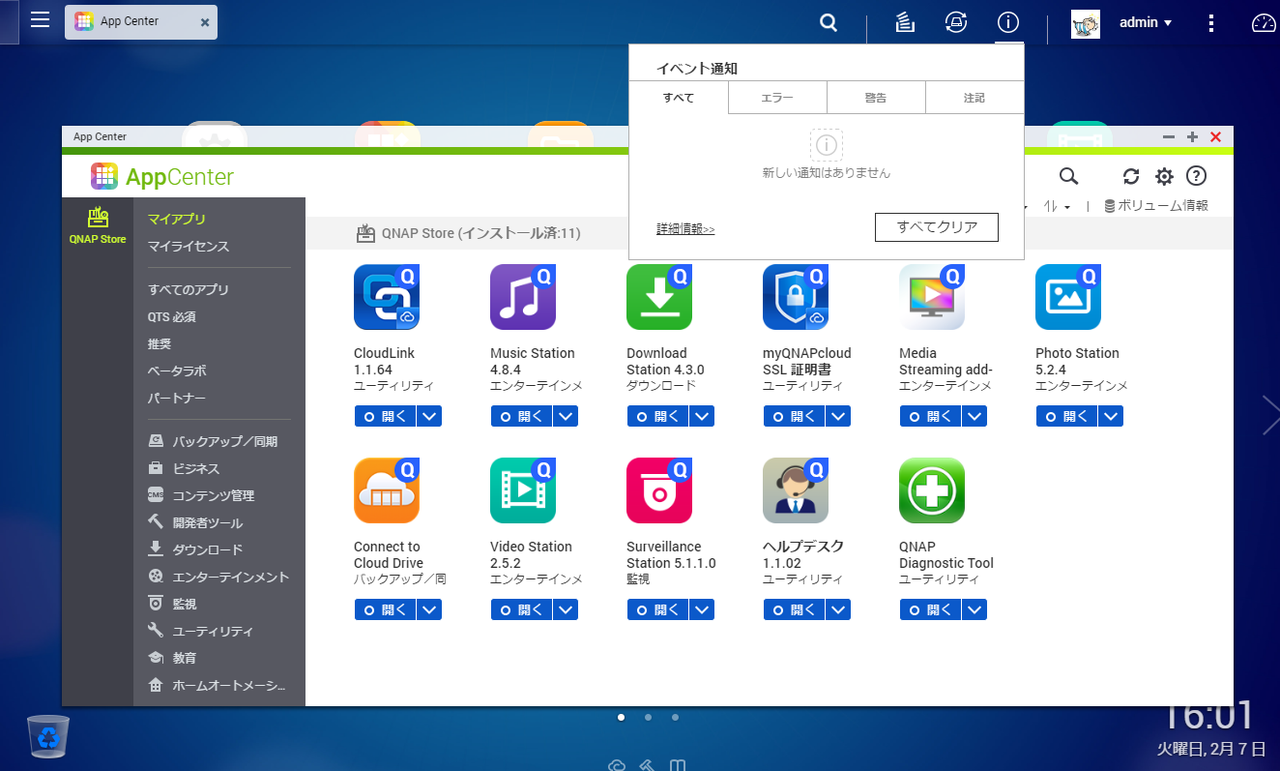Viewport: 1280px width, 771px height.
Task: Click the Photo Station app icon
Action: point(1068,297)
